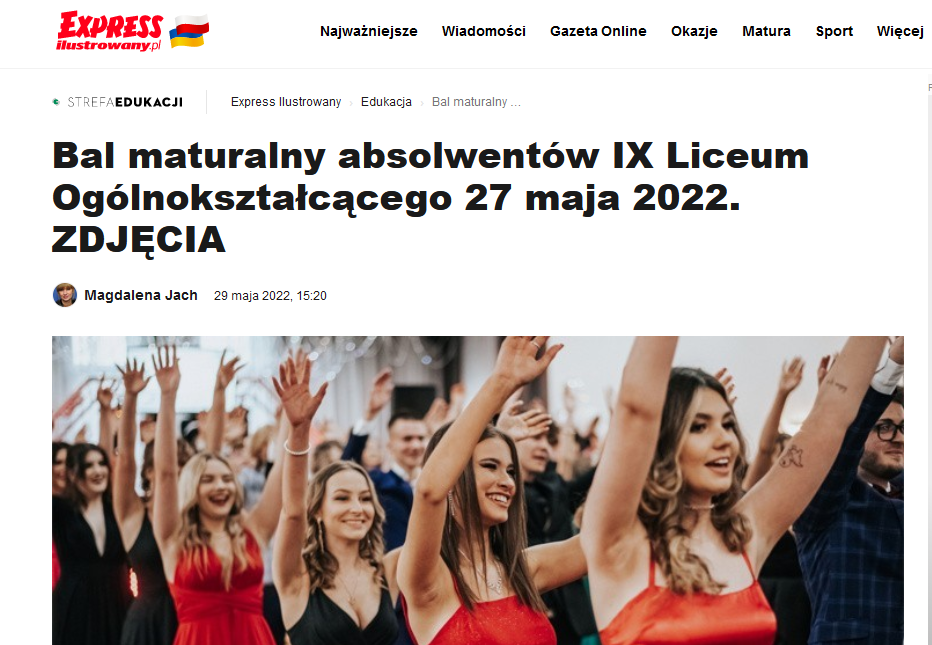Click the Express Ilustrowany logo
Image resolution: width=932 pixels, height=645 pixels.
coord(109,32)
